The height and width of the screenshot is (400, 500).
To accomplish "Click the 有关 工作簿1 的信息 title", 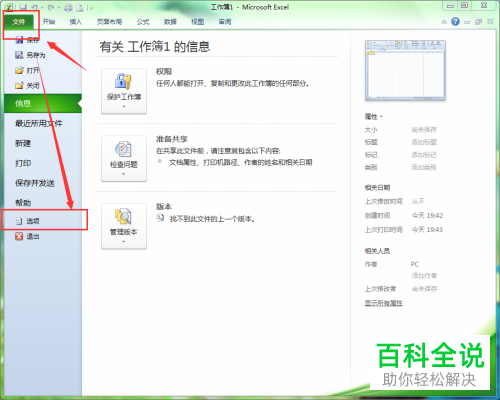I will tap(155, 47).
